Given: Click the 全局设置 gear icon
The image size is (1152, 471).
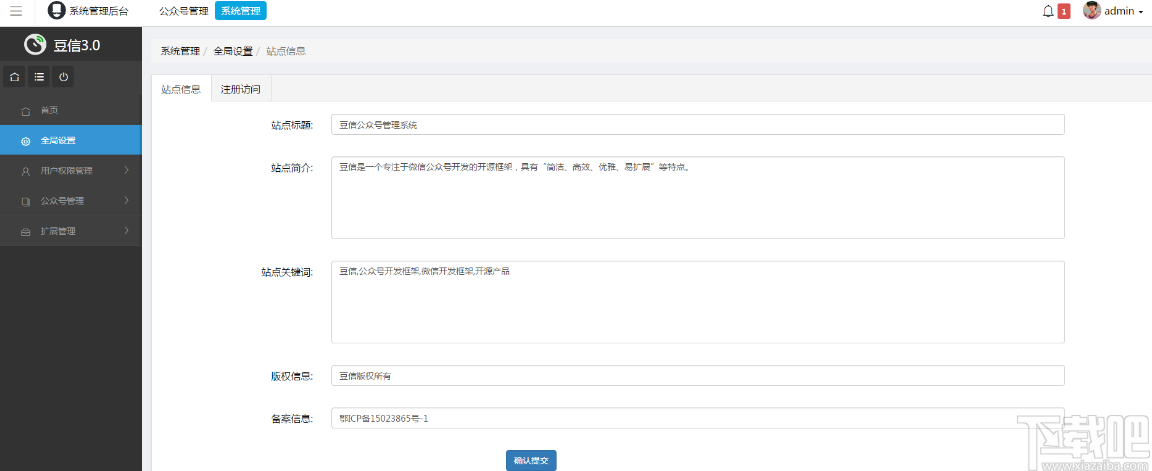Looking at the screenshot, I should coord(26,141).
